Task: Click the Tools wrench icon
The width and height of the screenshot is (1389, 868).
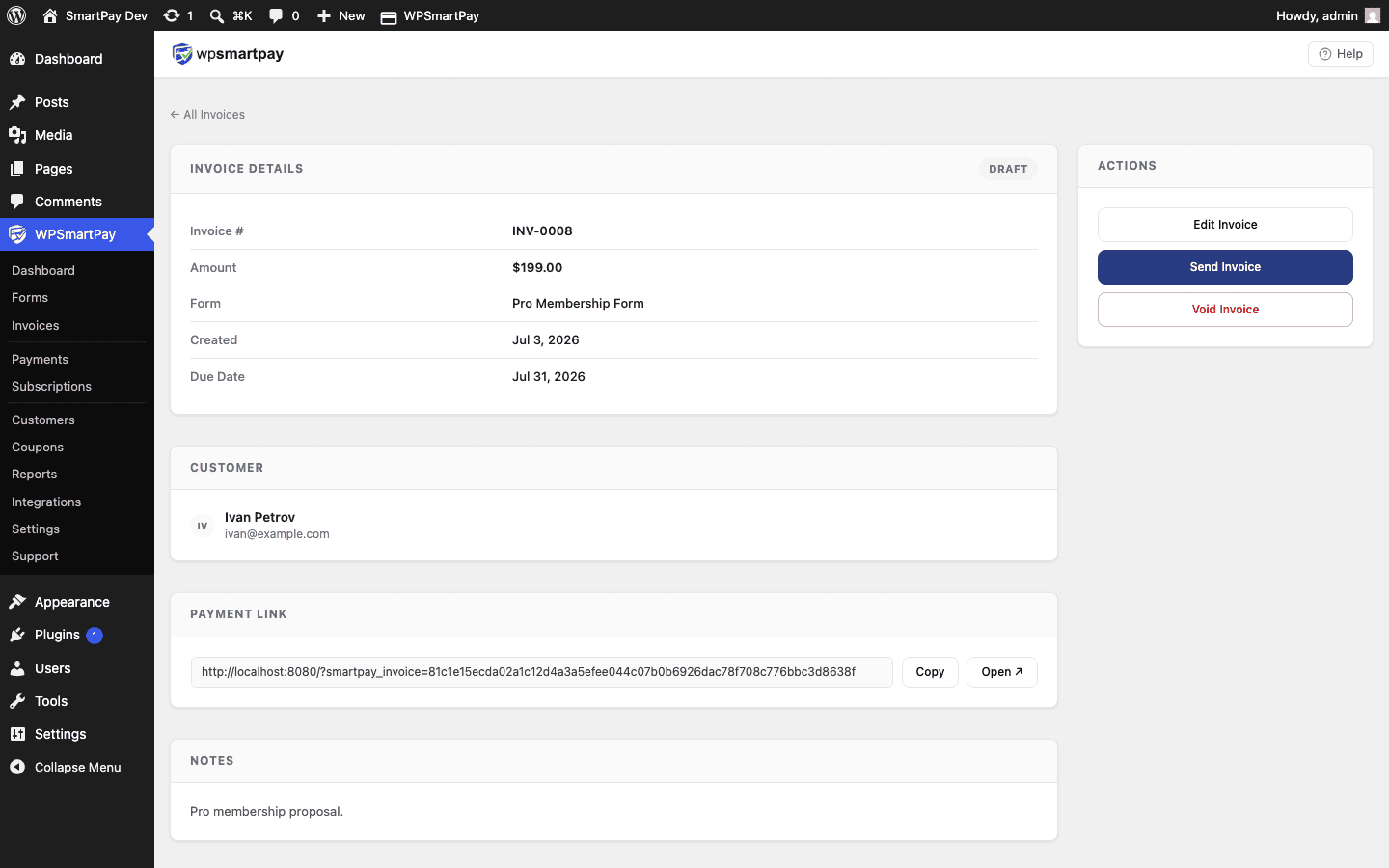Action: click(17, 701)
